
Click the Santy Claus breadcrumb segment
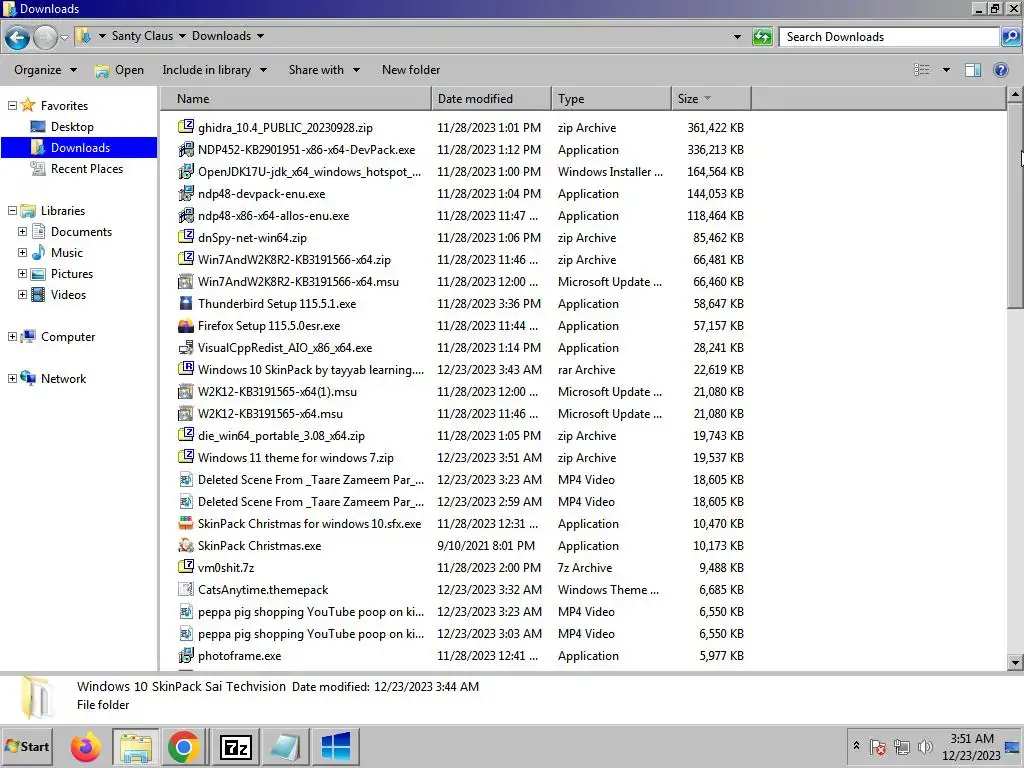click(x=142, y=36)
